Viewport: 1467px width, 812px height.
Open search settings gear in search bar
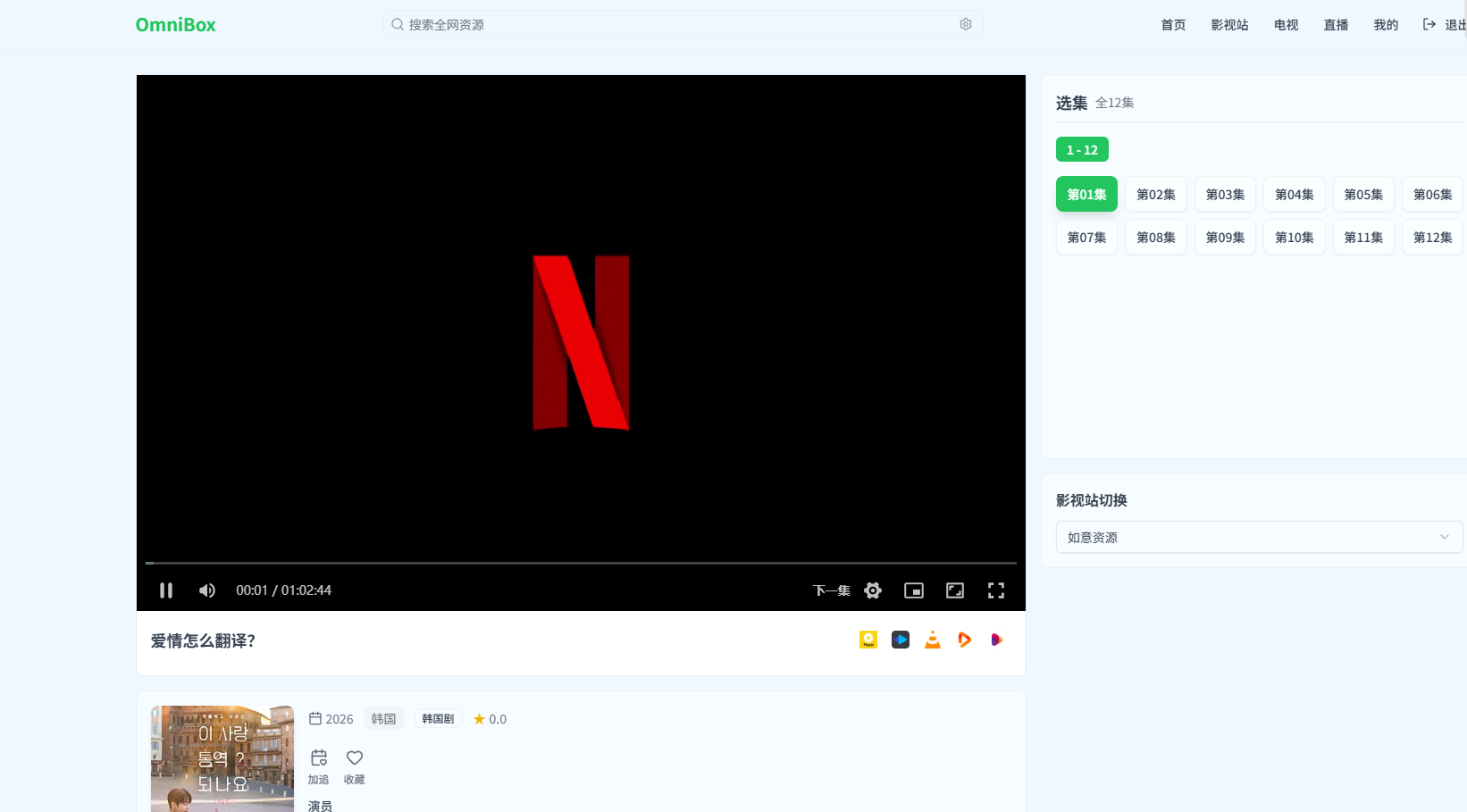pos(965,24)
